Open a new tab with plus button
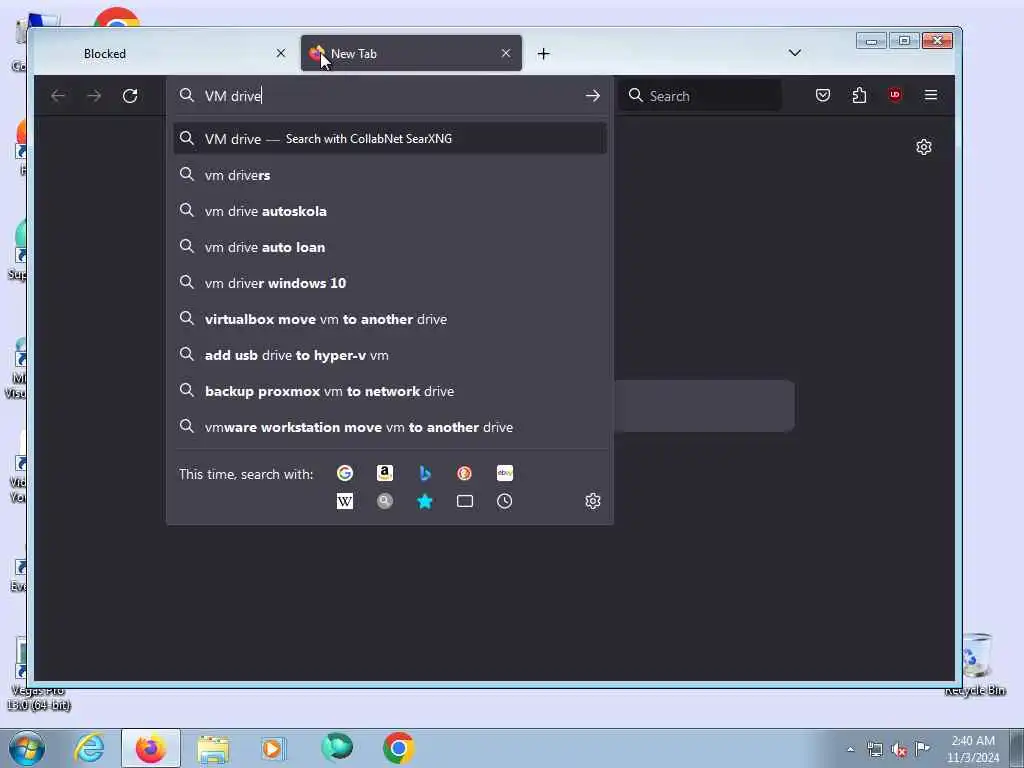This screenshot has width=1024, height=768. pyautogui.click(x=543, y=54)
